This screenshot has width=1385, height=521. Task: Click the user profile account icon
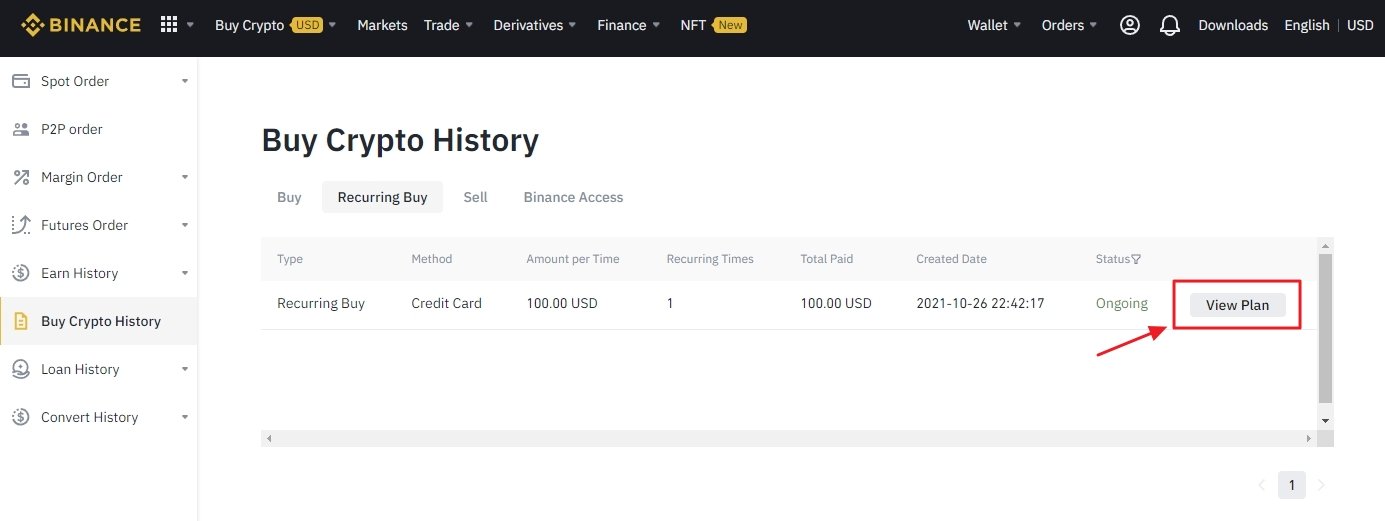1130,25
